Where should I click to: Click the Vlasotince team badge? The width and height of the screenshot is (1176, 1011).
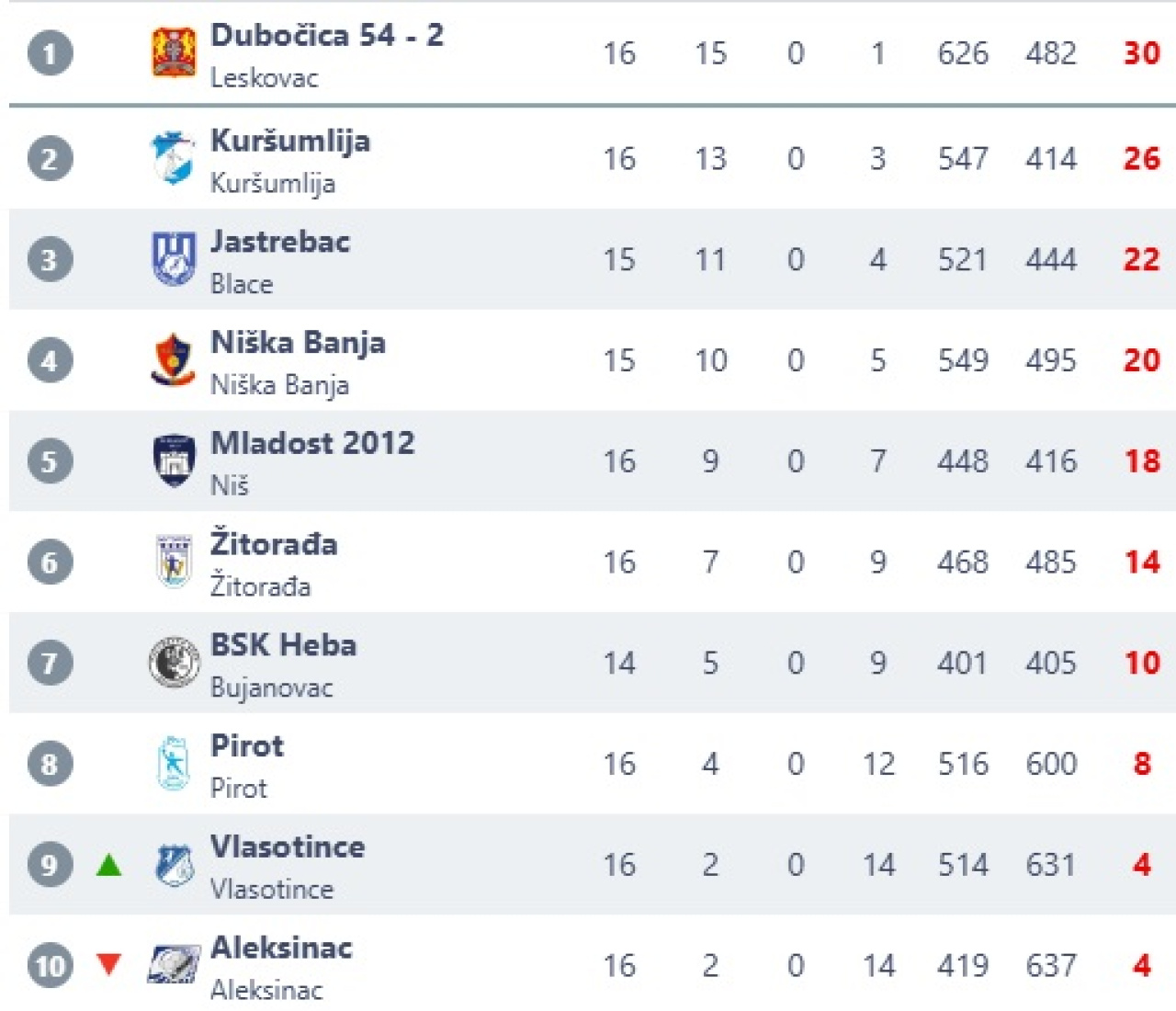pyautogui.click(x=174, y=864)
